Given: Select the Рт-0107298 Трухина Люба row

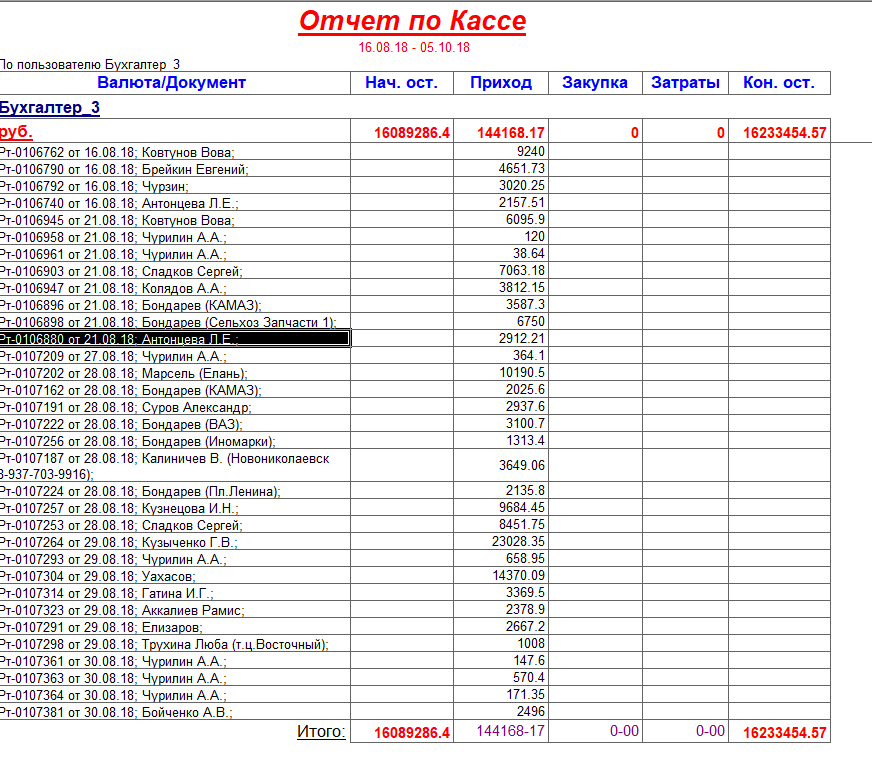Looking at the screenshot, I should [x=164, y=645].
